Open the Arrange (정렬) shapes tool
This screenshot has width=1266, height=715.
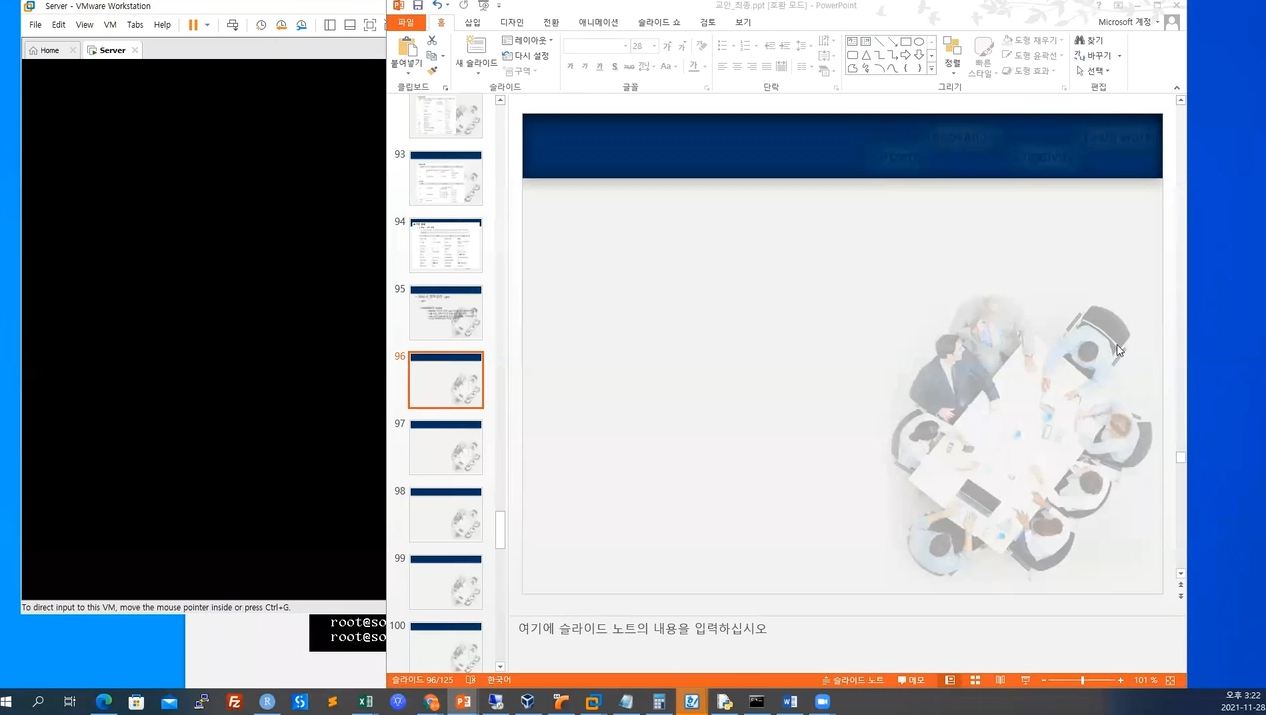pyautogui.click(x=952, y=53)
